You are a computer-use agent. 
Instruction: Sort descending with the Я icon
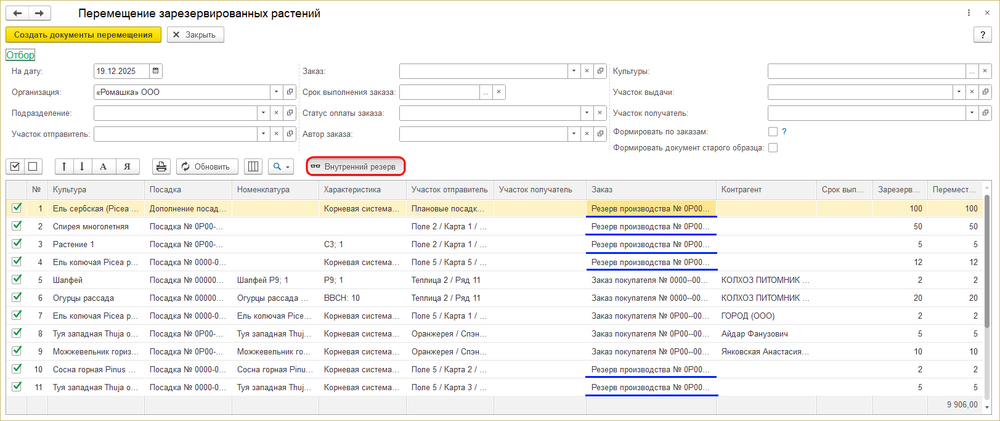tap(126, 166)
